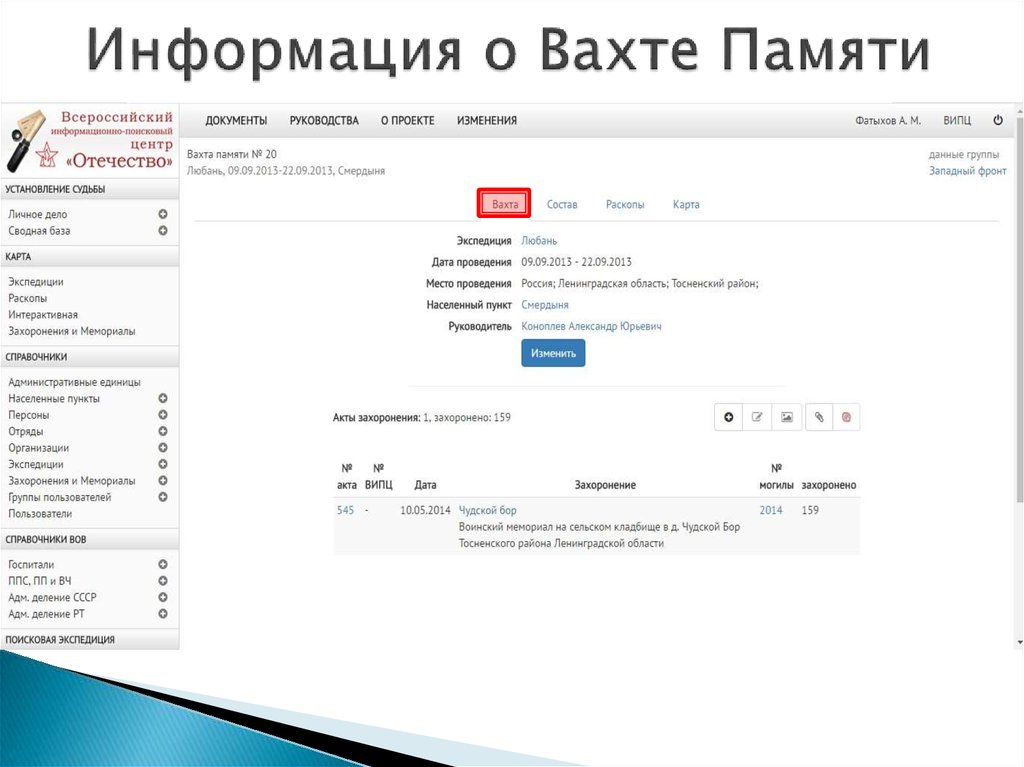1024x767 pixels.
Task: Select the Западный фронт group link
Action: pyautogui.click(x=969, y=170)
